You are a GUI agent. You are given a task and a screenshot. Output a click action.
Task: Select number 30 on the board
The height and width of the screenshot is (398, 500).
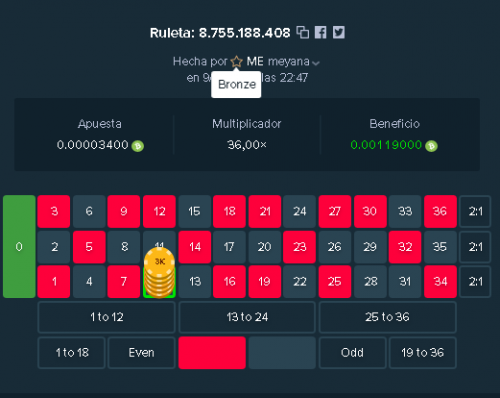(x=370, y=211)
